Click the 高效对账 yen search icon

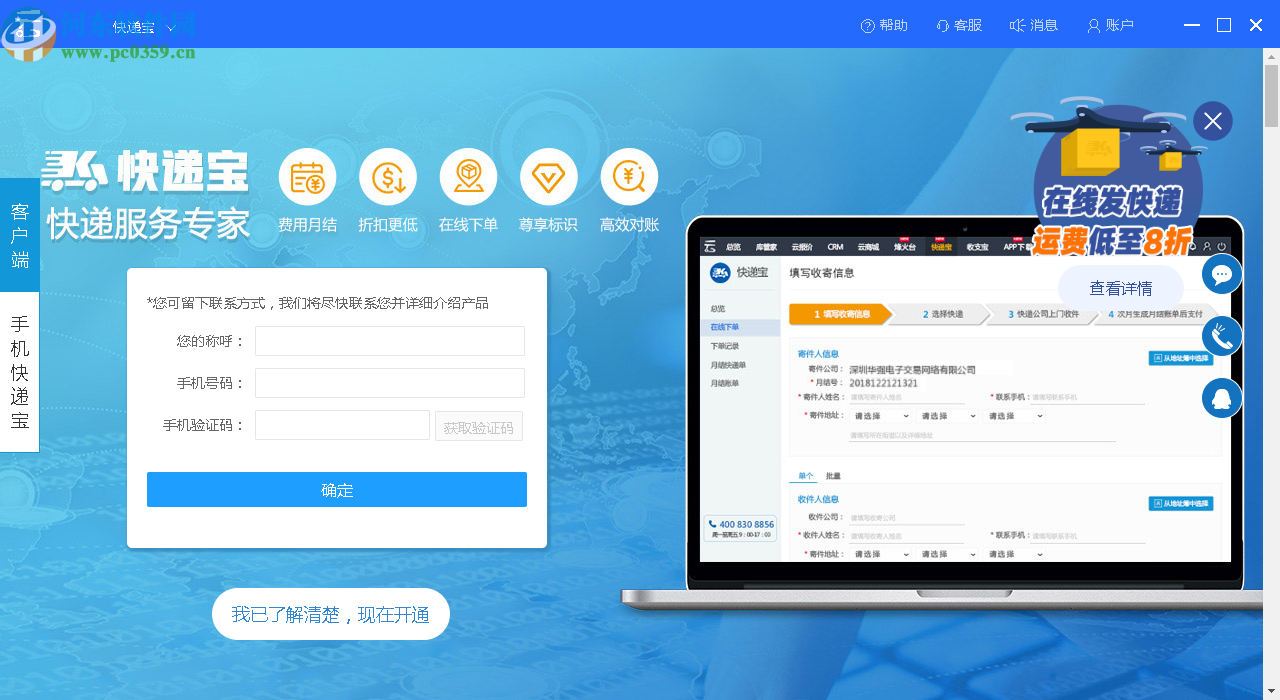629,178
